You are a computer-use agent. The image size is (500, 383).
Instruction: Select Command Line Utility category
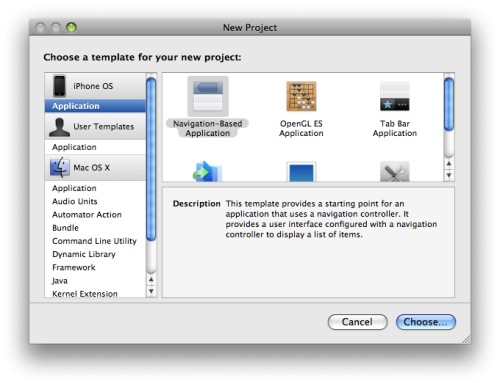95,241
